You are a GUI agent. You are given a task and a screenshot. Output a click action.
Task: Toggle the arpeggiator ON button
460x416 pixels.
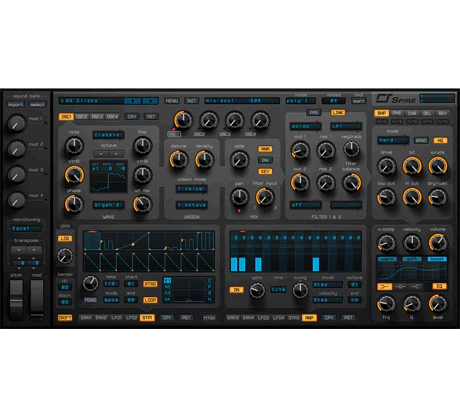(237, 290)
